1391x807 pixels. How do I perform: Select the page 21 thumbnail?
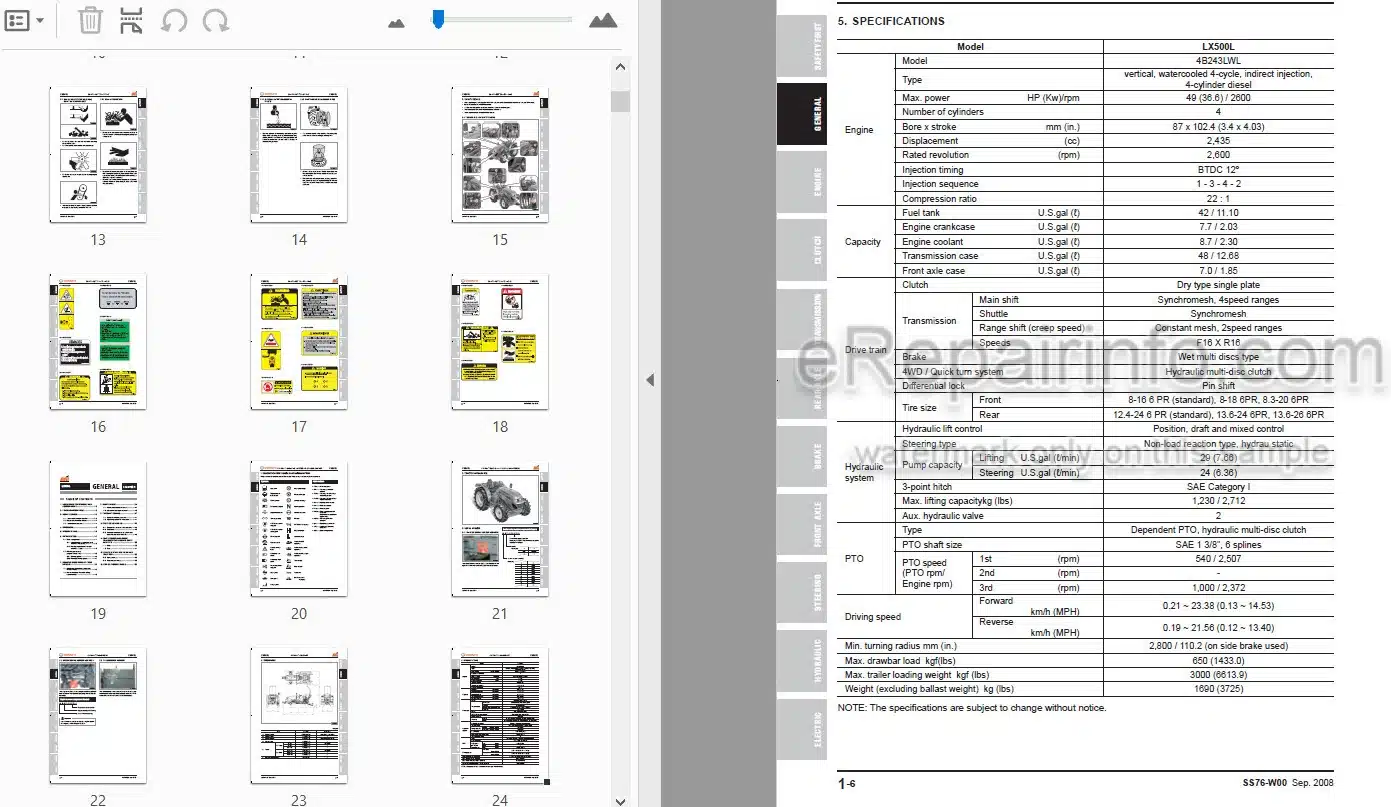click(500, 528)
